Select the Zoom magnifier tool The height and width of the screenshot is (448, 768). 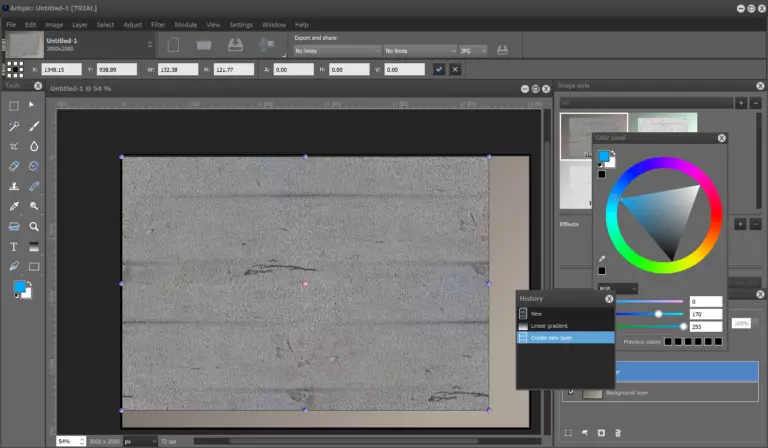(34, 226)
